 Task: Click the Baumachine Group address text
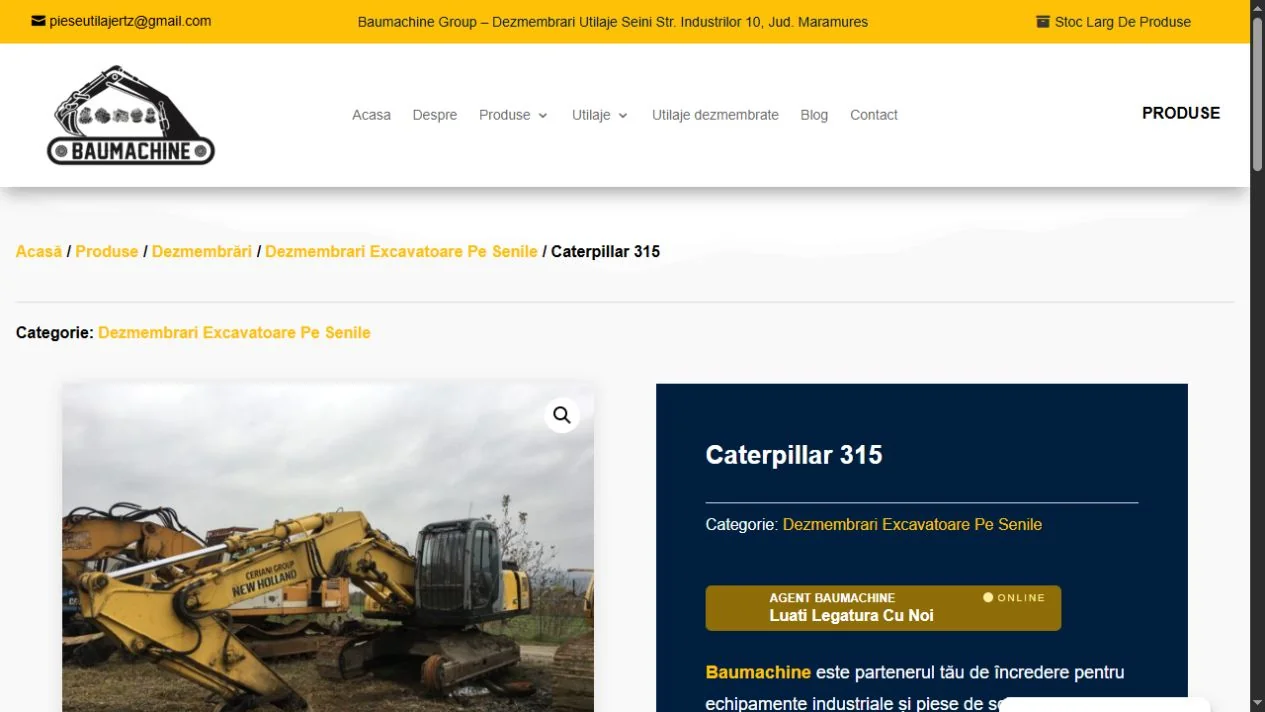coord(613,22)
